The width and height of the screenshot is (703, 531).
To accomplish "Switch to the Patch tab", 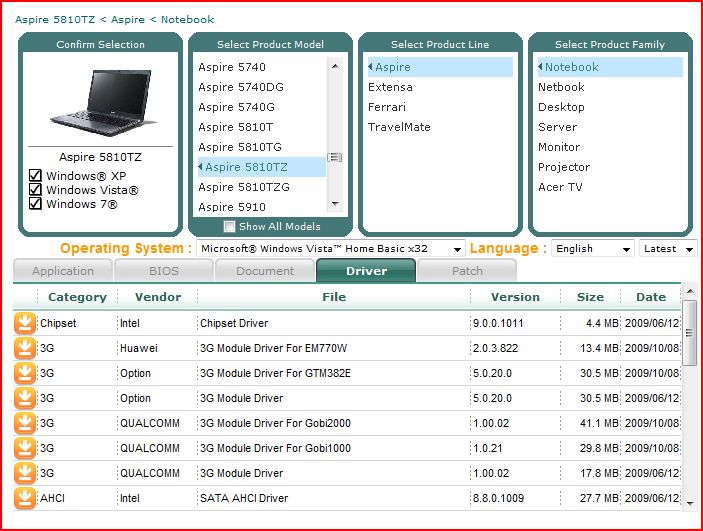I will (467, 271).
